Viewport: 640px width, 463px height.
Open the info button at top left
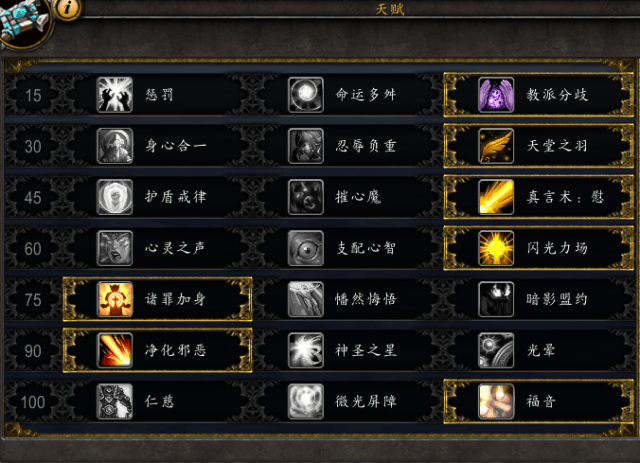(x=67, y=8)
